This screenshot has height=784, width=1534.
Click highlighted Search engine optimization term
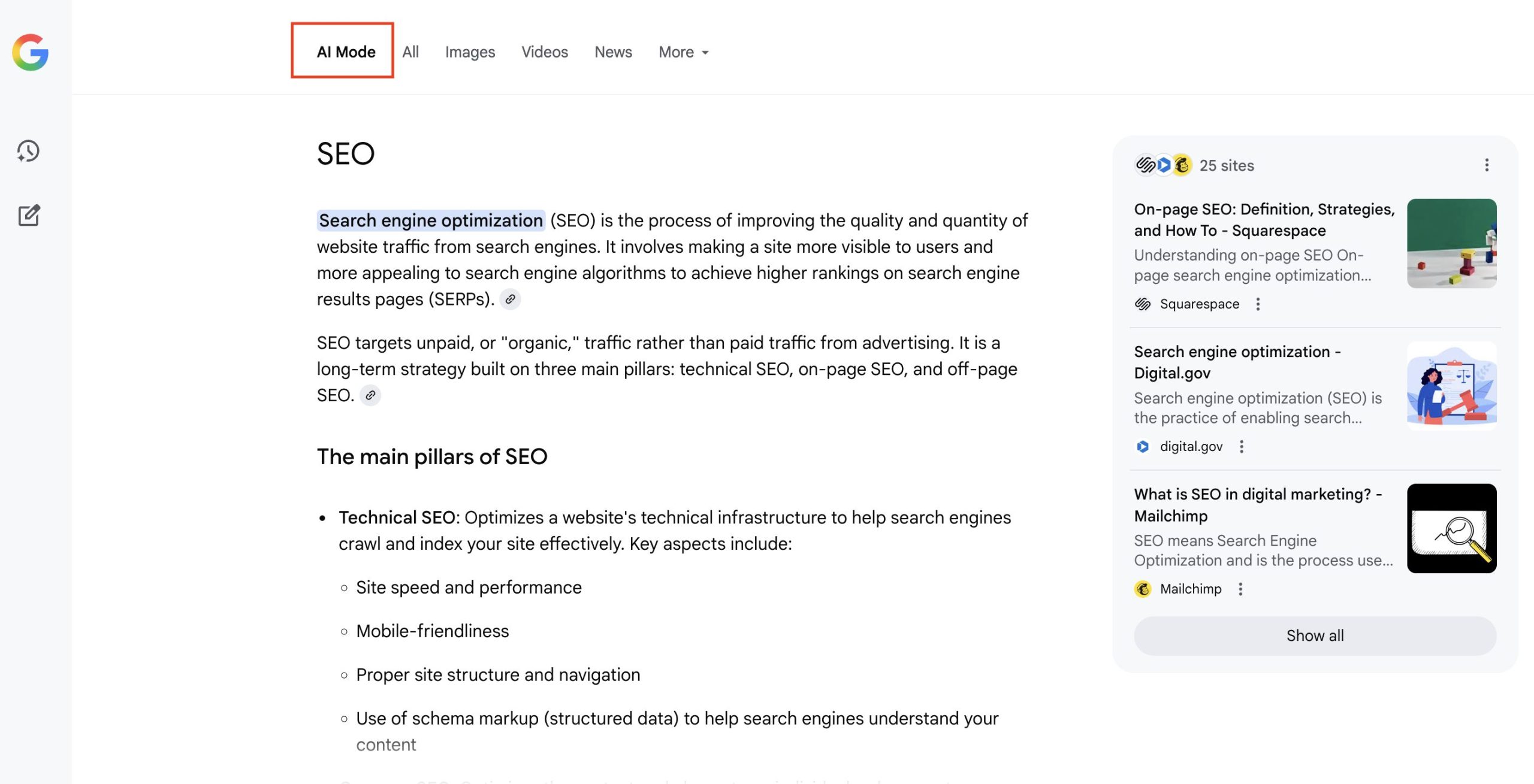(x=430, y=220)
